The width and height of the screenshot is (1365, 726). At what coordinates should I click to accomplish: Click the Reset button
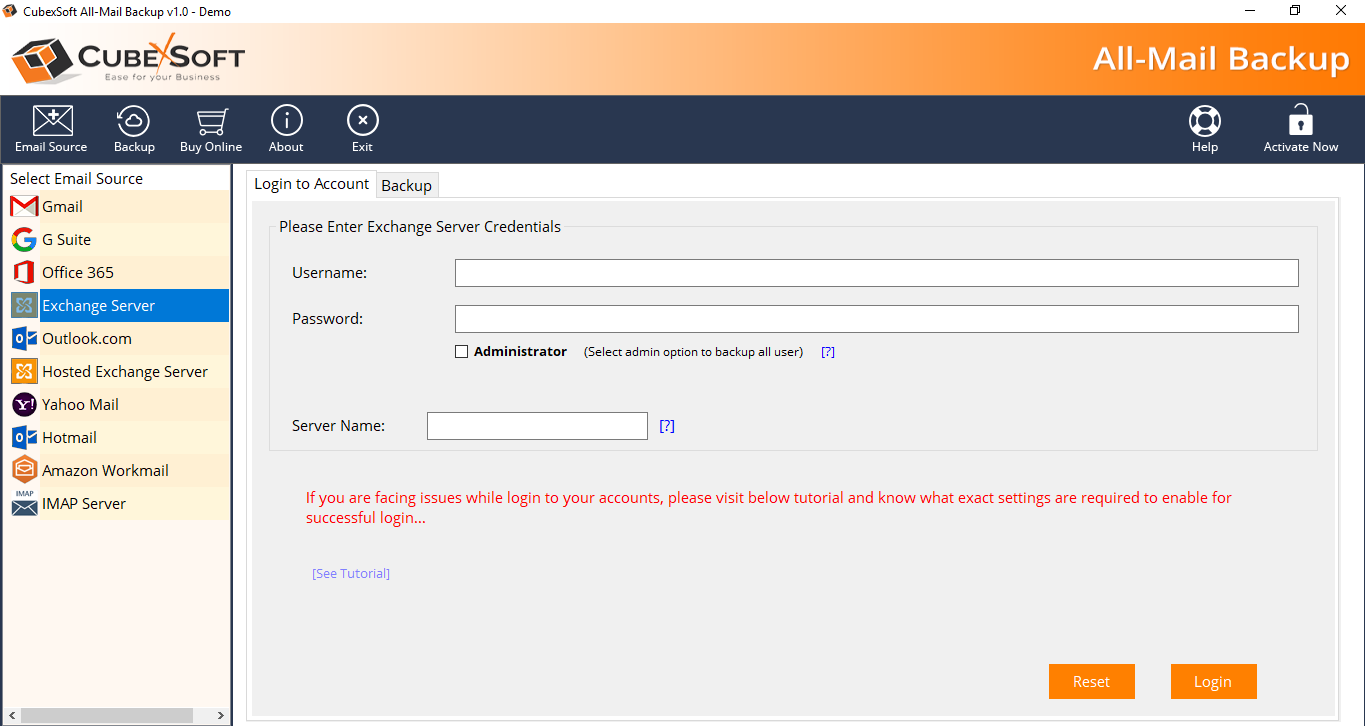pyautogui.click(x=1091, y=682)
